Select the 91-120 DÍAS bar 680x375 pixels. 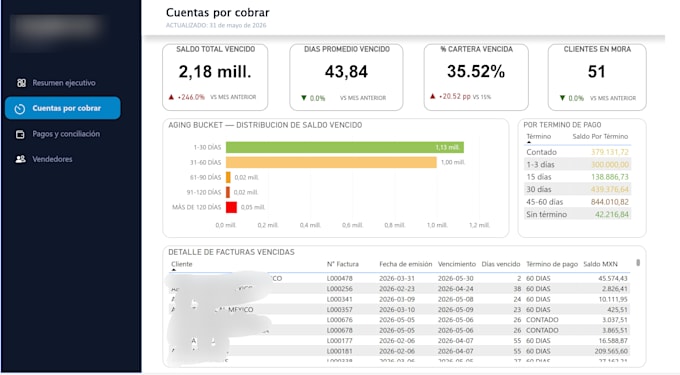pyautogui.click(x=228, y=192)
